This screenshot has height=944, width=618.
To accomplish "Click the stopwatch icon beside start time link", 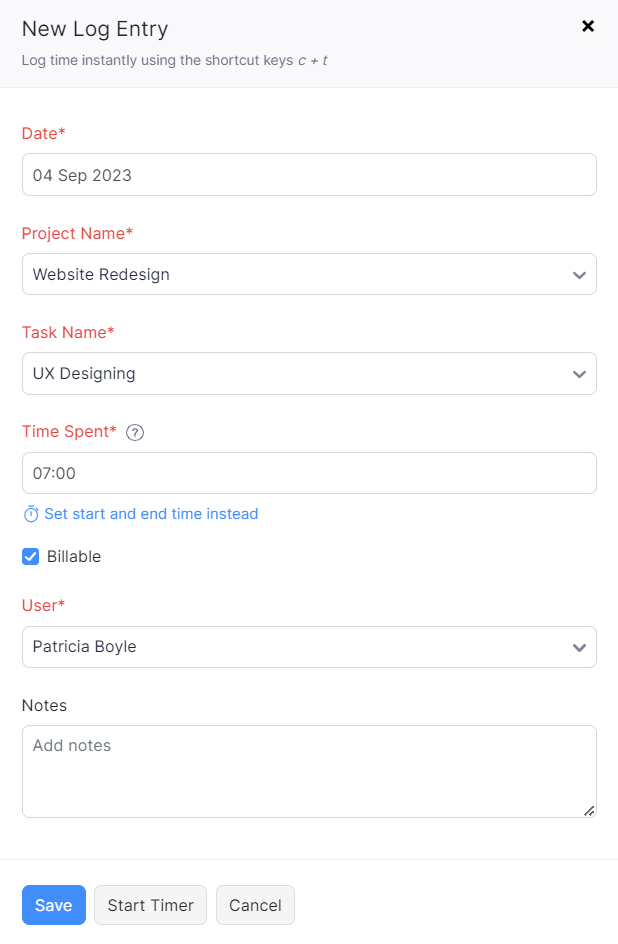I will 31,514.
